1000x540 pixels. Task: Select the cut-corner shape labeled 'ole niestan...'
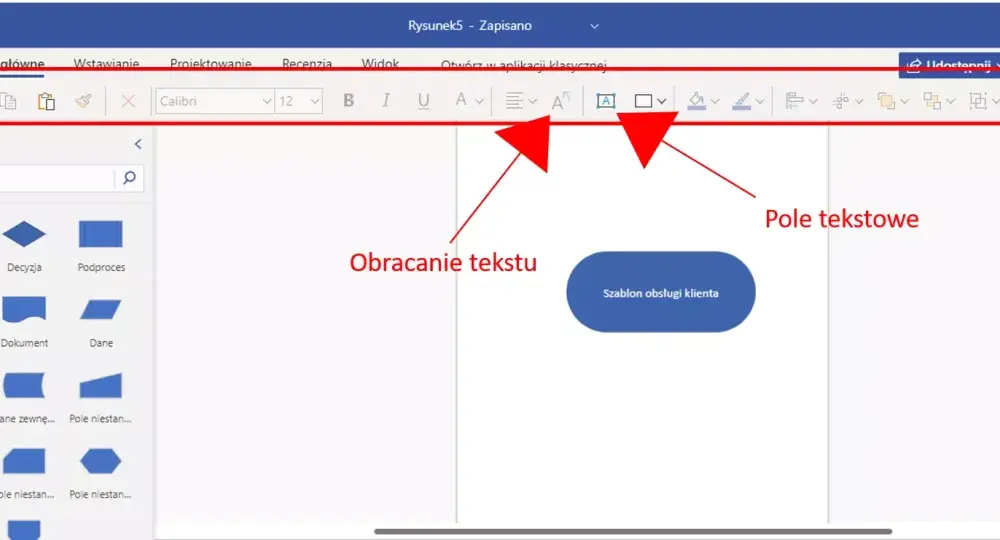[24, 461]
